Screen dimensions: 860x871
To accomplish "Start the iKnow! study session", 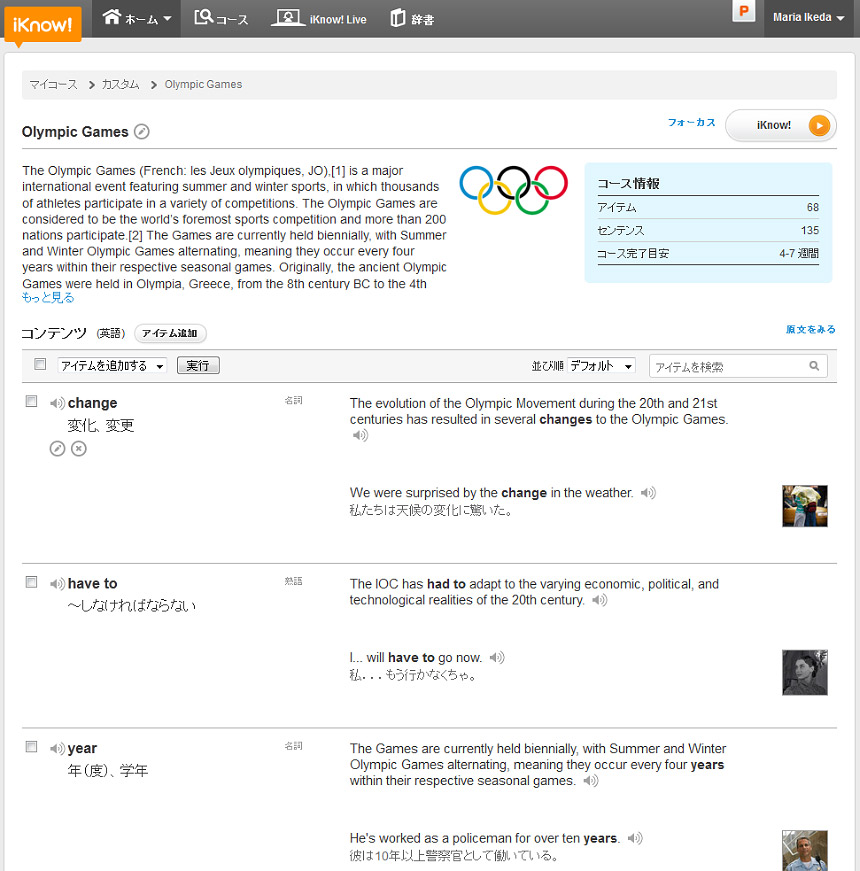I will 781,126.
